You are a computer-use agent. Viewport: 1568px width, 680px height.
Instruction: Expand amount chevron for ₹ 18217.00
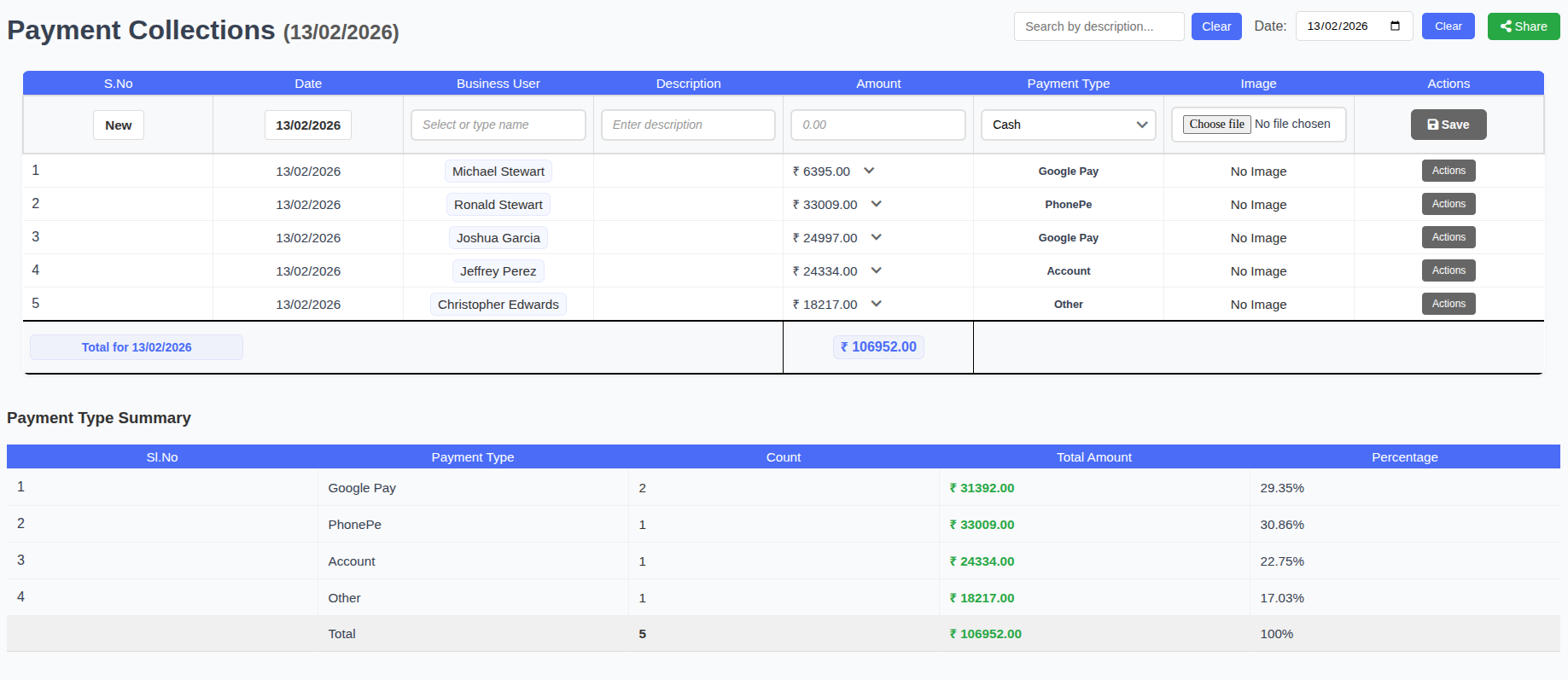click(x=876, y=304)
